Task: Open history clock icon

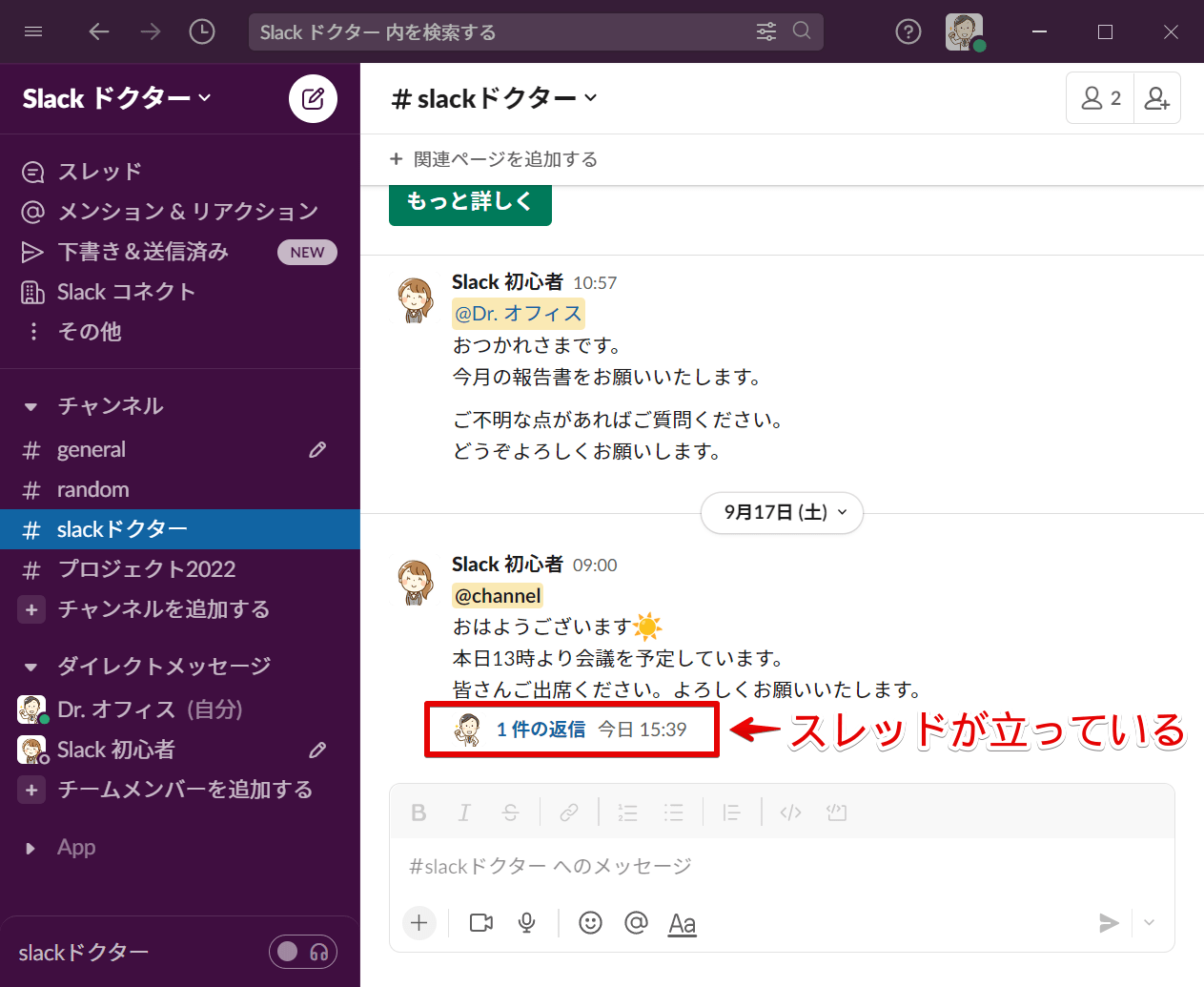Action: tap(202, 31)
